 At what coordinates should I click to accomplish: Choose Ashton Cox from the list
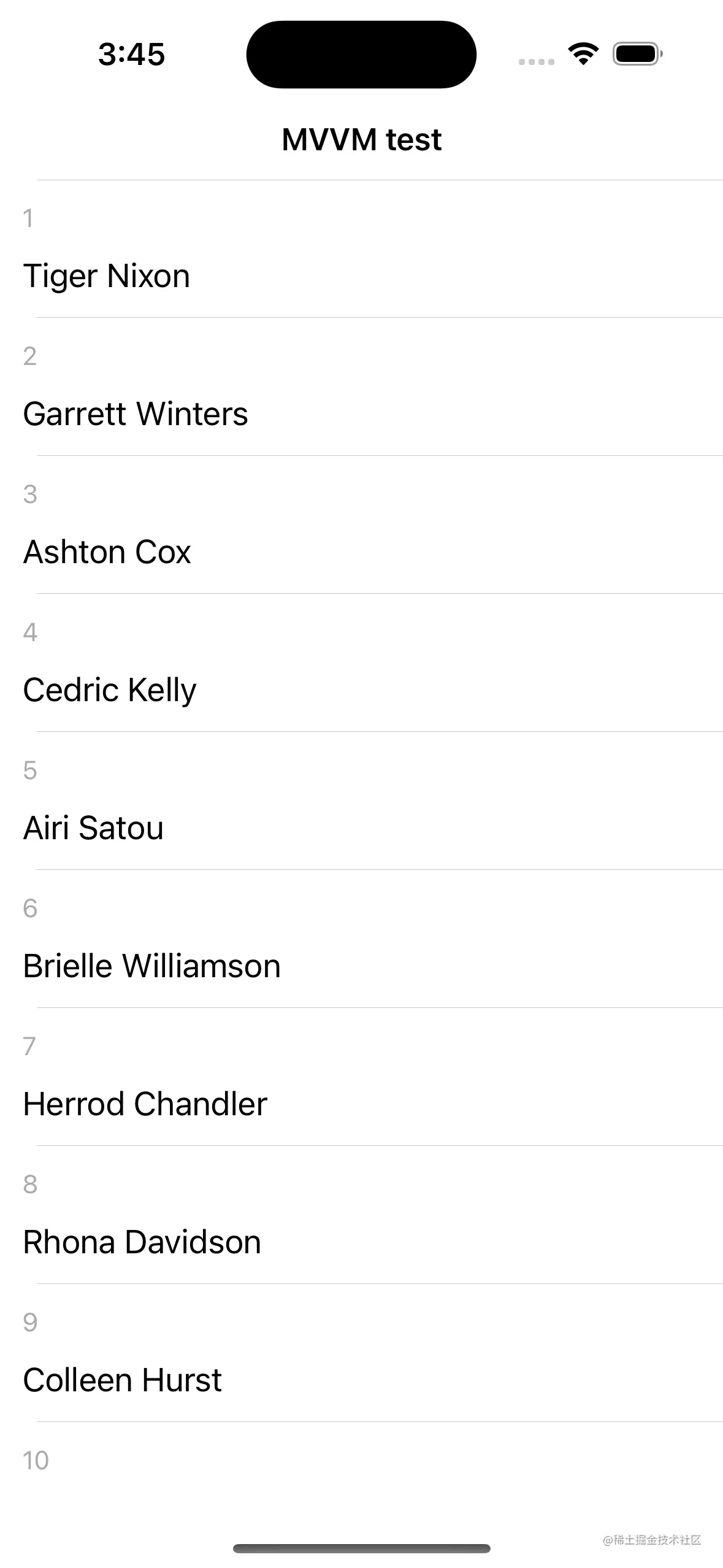coord(361,525)
